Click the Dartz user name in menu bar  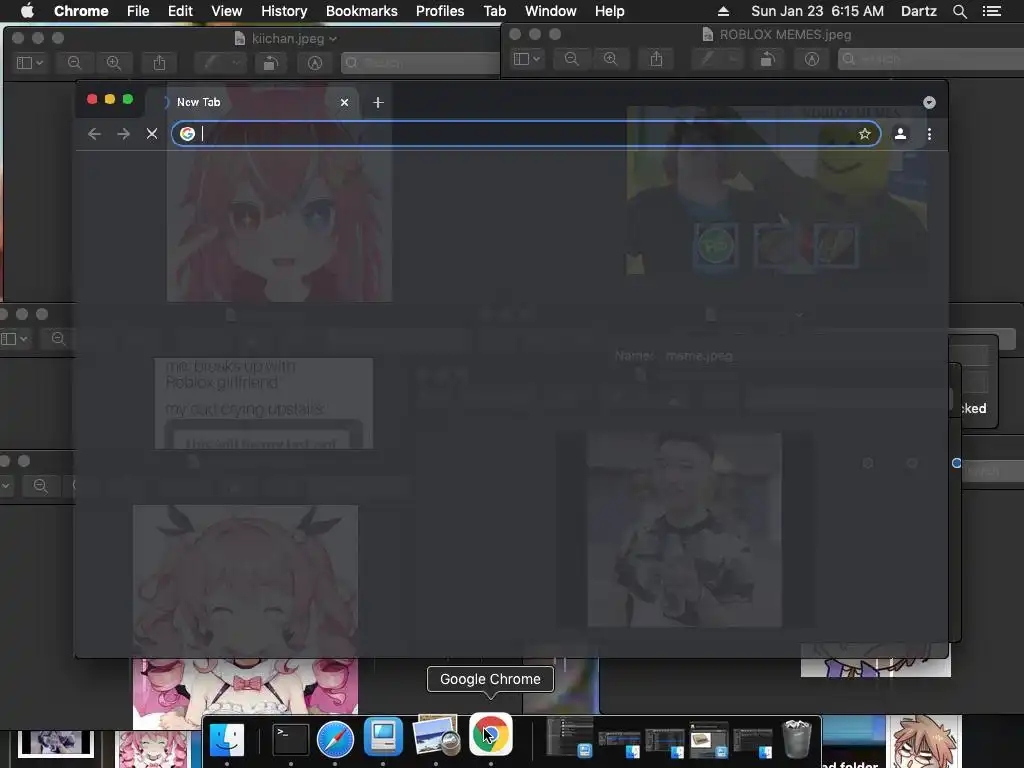[919, 11]
